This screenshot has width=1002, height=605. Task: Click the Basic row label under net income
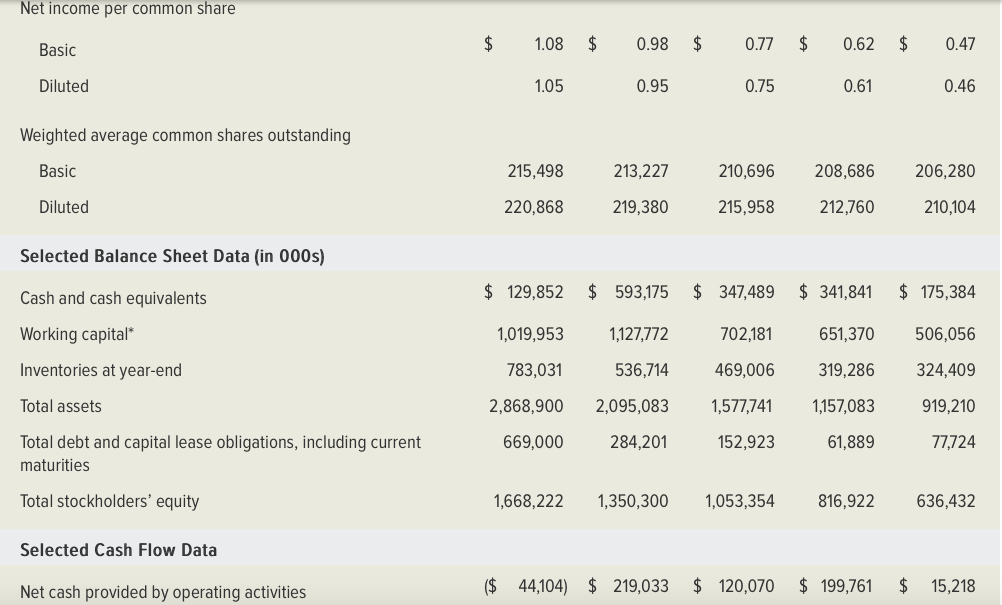(57, 50)
